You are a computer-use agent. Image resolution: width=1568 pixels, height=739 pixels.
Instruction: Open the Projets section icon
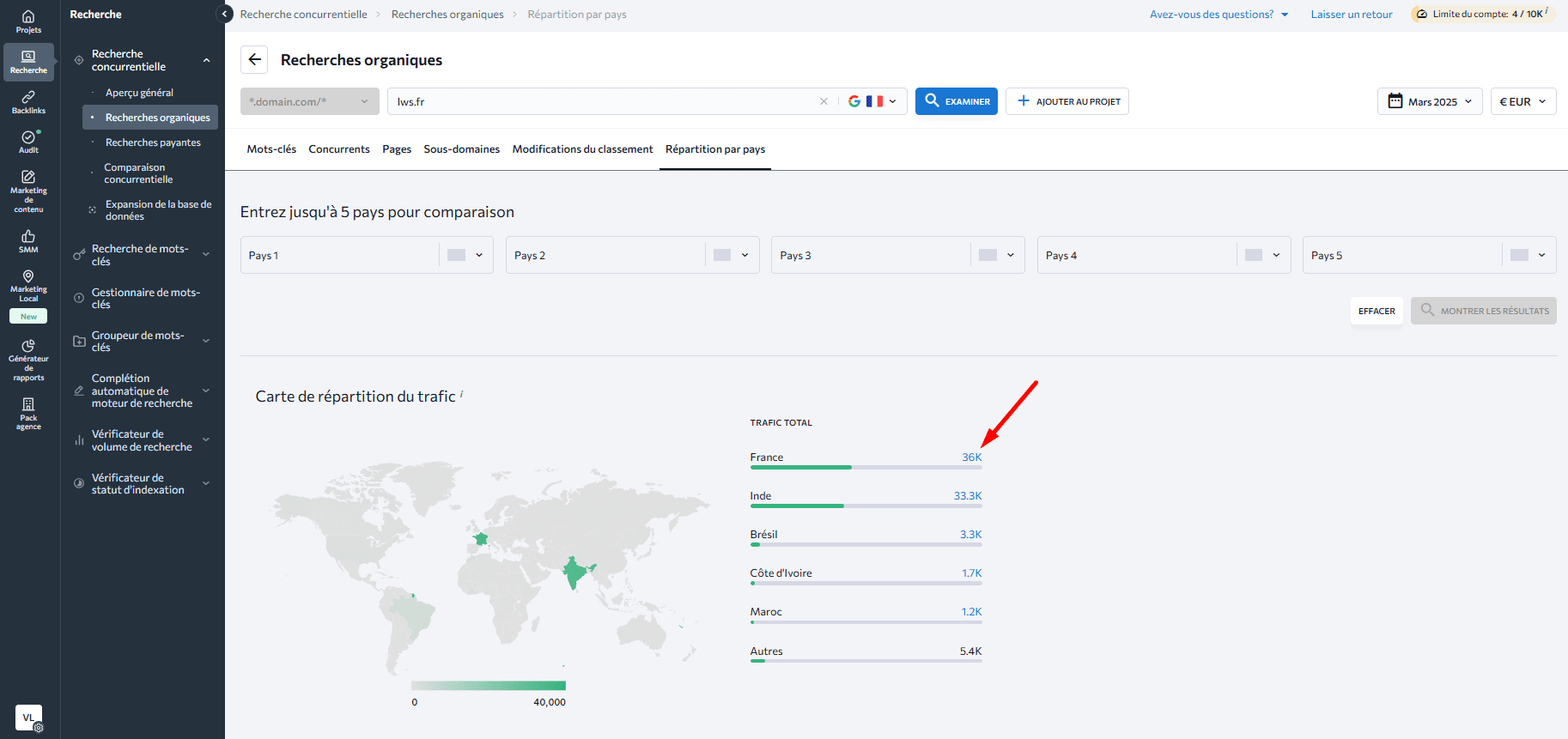click(28, 16)
